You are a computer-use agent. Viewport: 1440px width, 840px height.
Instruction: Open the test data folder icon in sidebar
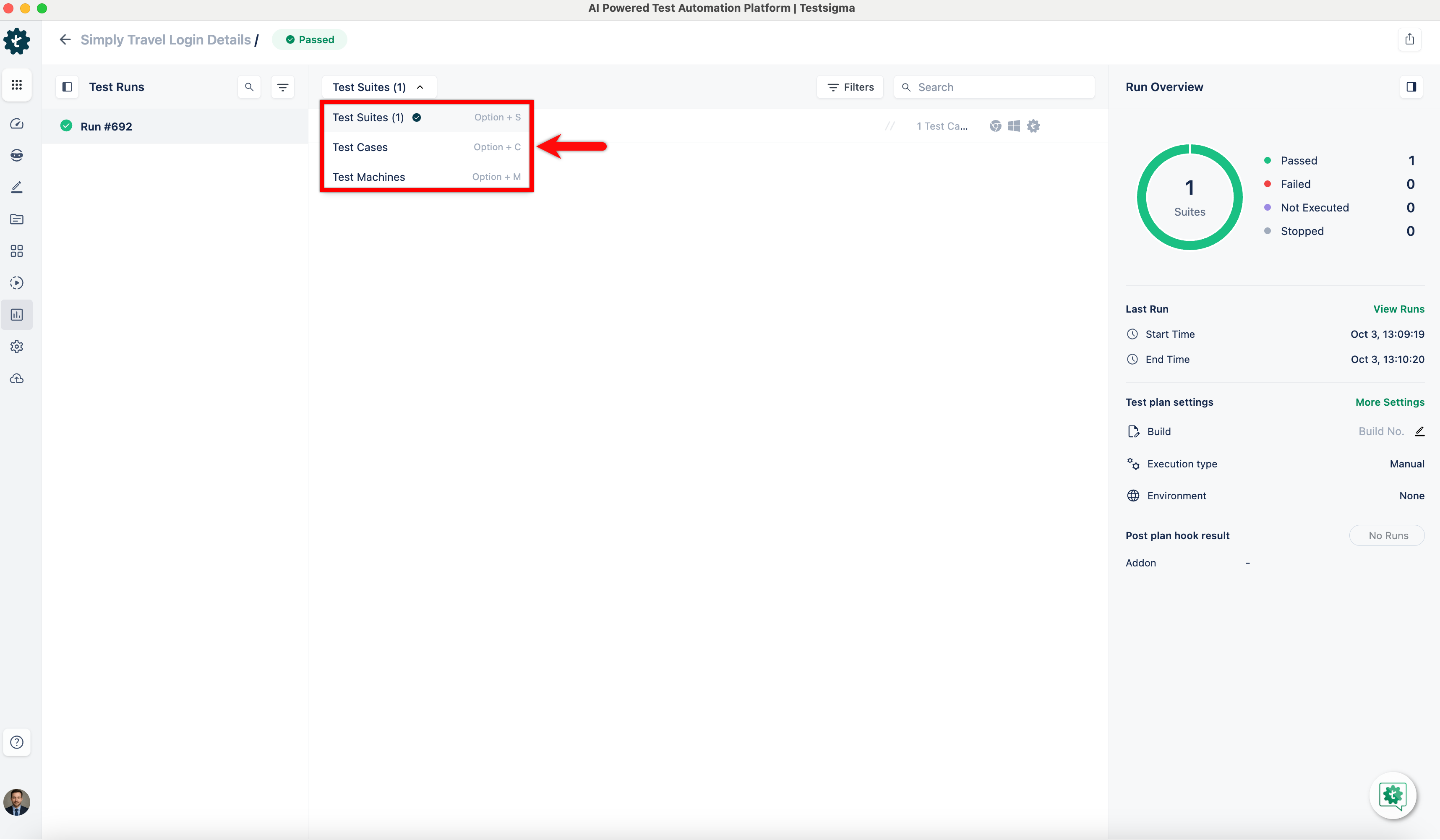pyautogui.click(x=16, y=219)
